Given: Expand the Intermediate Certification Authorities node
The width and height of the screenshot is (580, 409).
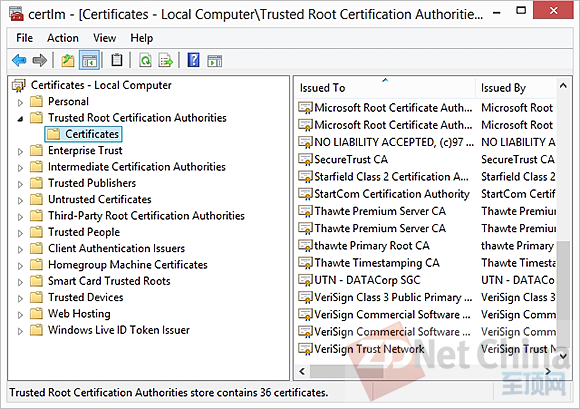Looking at the screenshot, I should 20,168.
